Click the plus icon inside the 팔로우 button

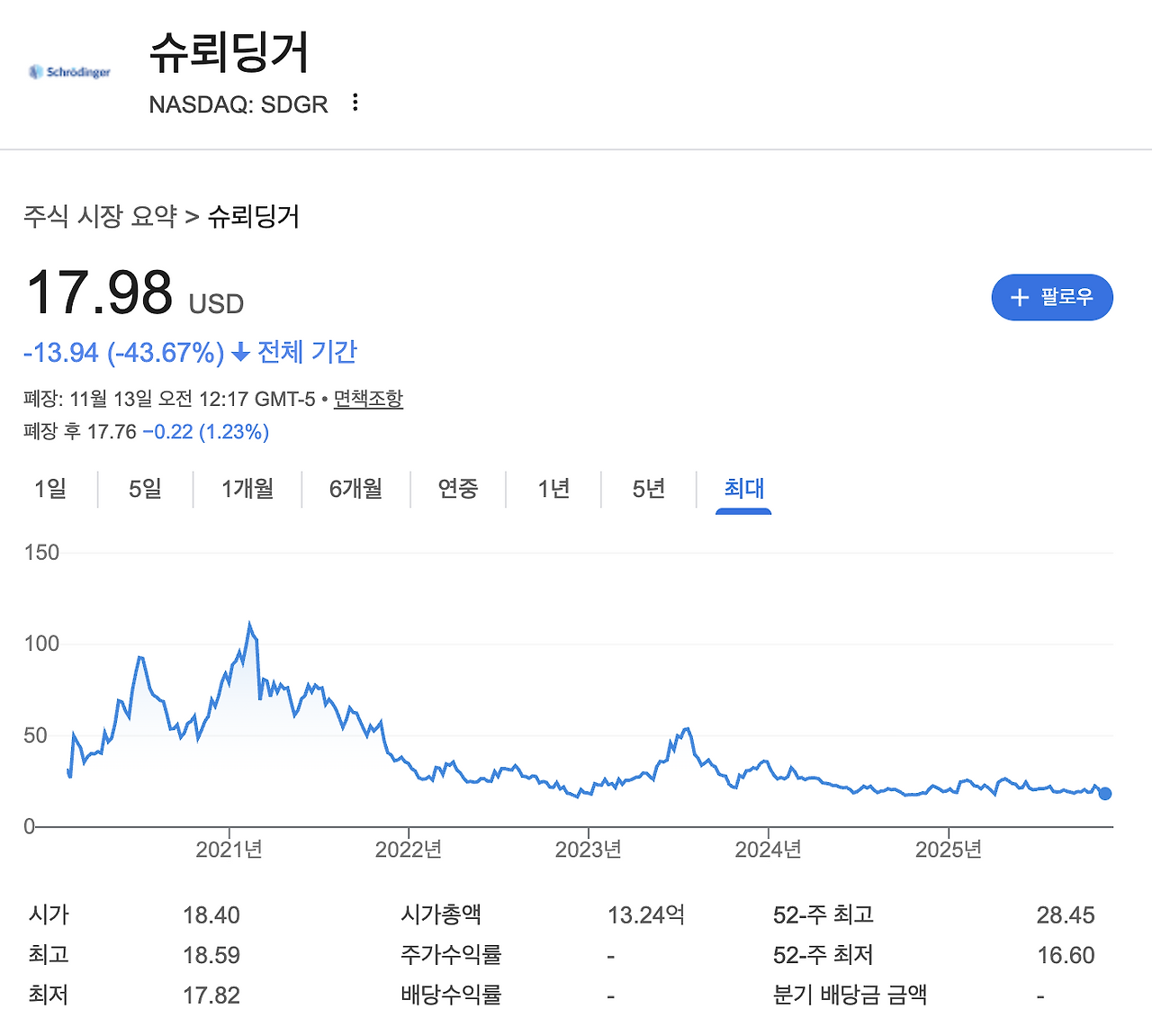click(x=1019, y=297)
